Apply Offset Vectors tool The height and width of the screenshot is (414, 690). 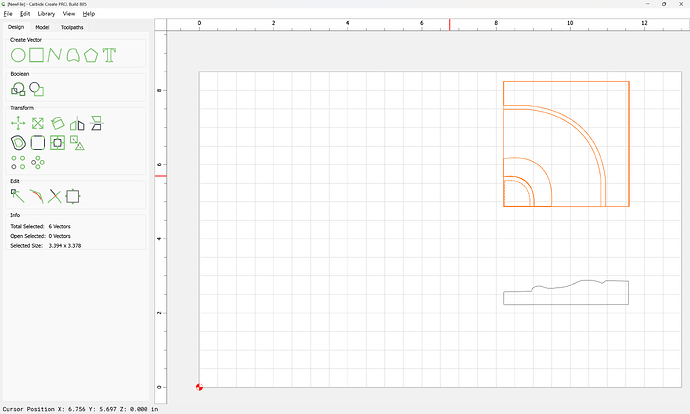(x=18, y=143)
